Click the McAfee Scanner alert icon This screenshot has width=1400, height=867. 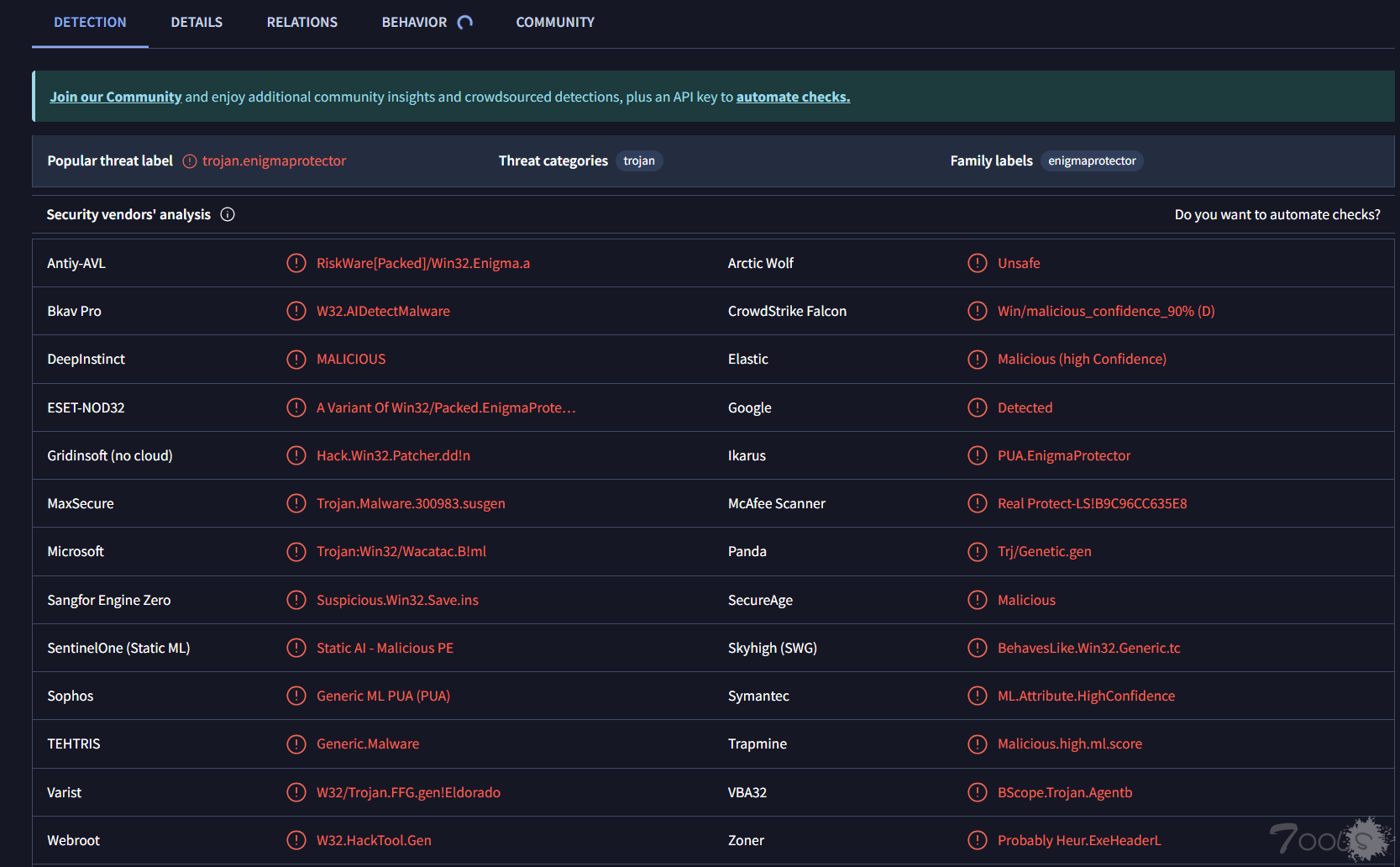(978, 503)
